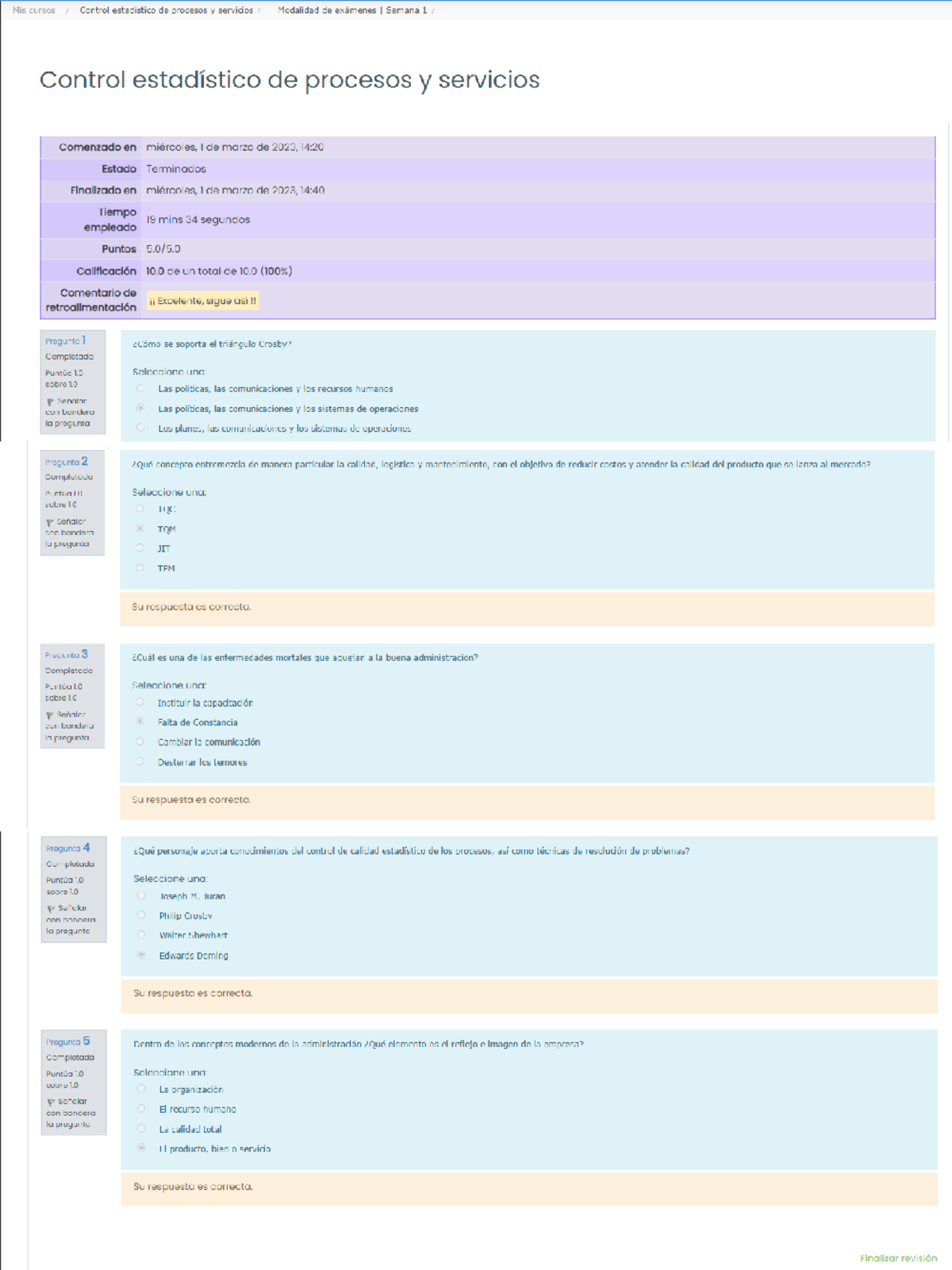
Task: Select Walter Shewhart radio button
Action: point(141,935)
